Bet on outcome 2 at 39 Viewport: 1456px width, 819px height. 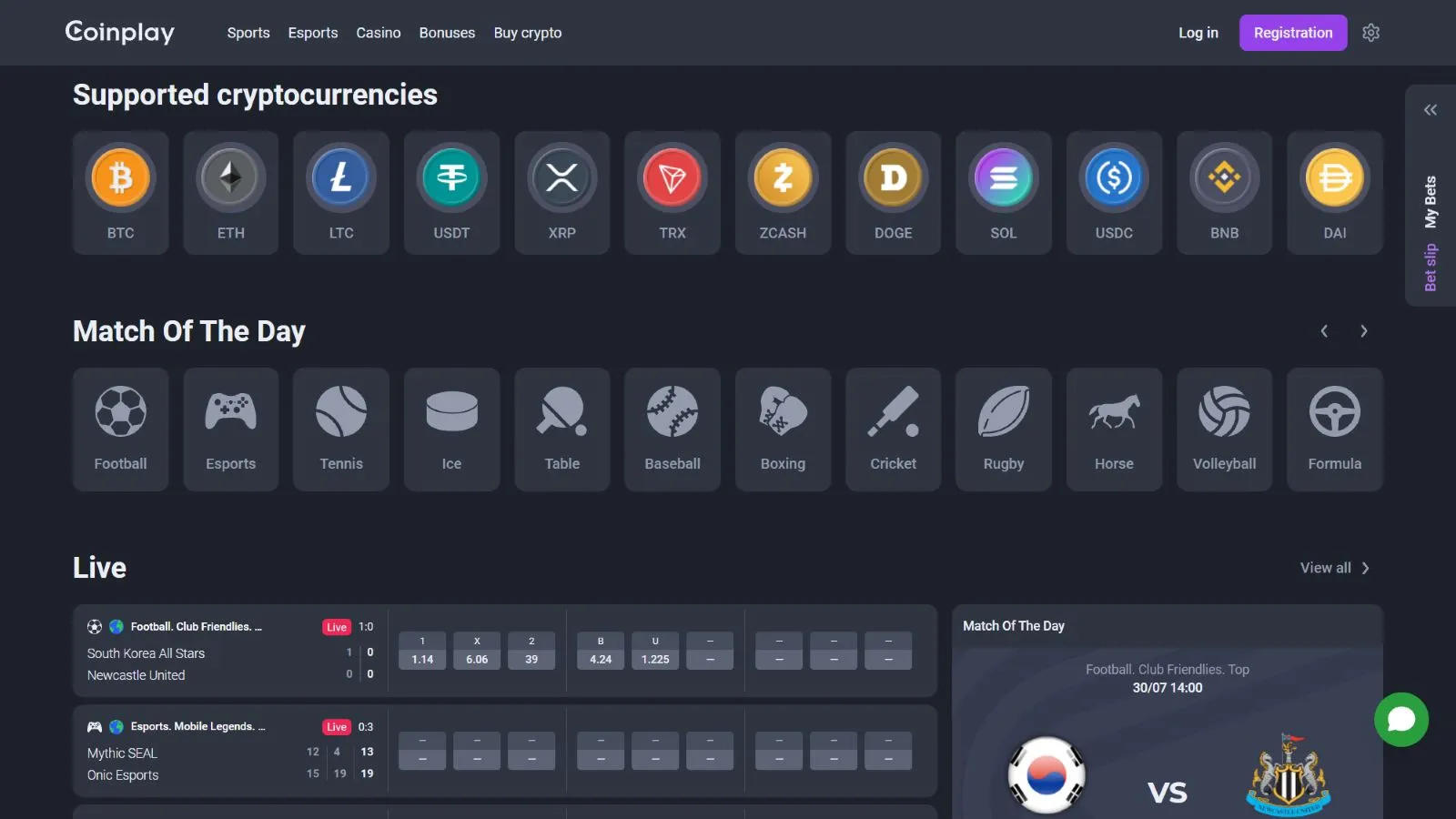click(x=531, y=651)
